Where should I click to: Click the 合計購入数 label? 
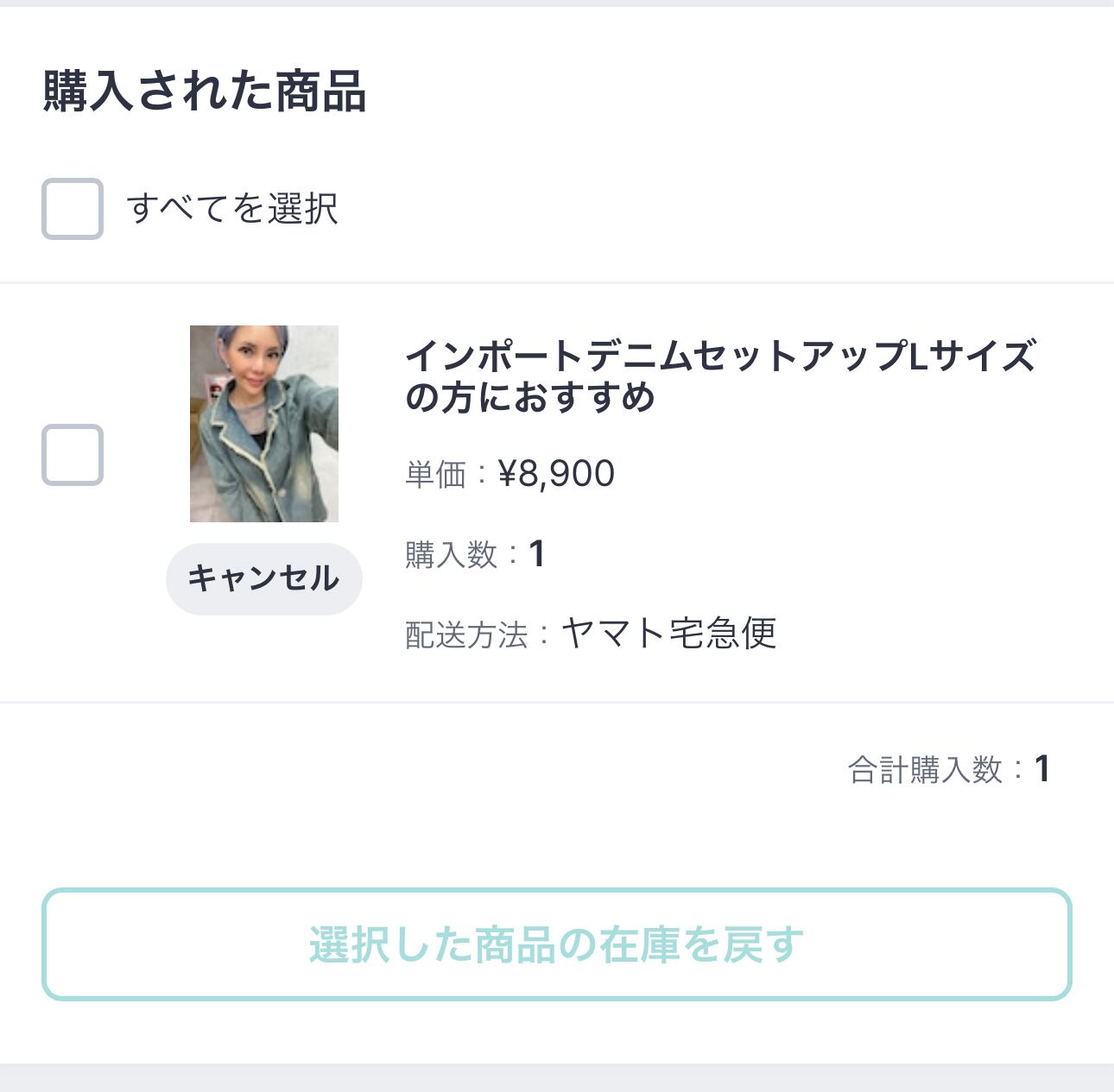pyautogui.click(x=925, y=770)
